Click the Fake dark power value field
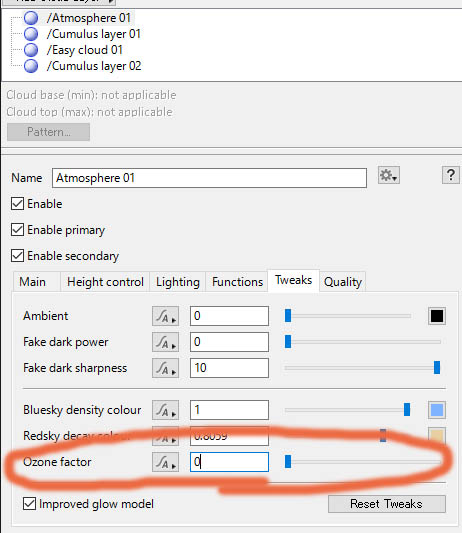This screenshot has height=533, width=462. tap(229, 342)
